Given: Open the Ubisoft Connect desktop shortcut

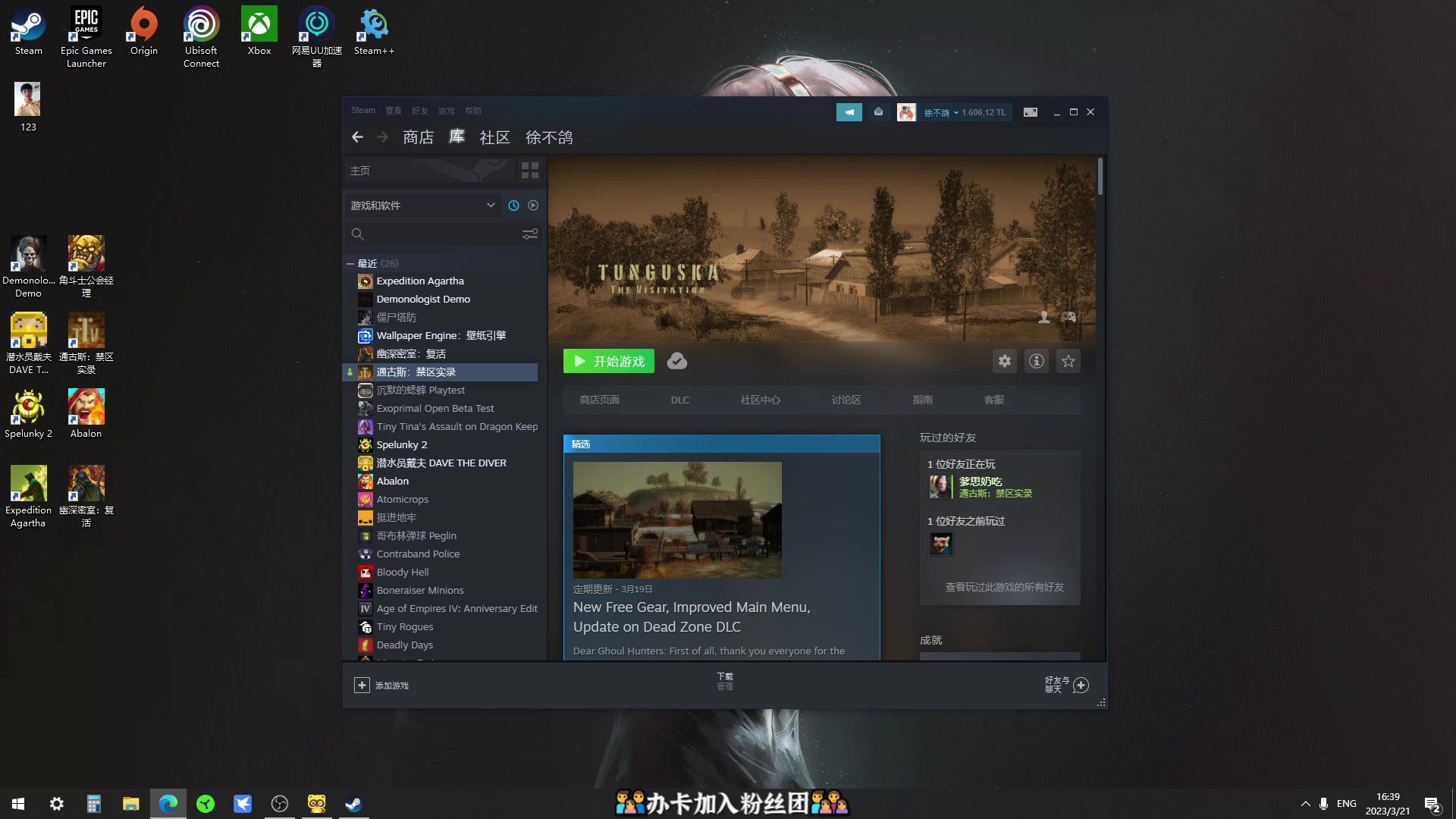Looking at the screenshot, I should 201,36.
